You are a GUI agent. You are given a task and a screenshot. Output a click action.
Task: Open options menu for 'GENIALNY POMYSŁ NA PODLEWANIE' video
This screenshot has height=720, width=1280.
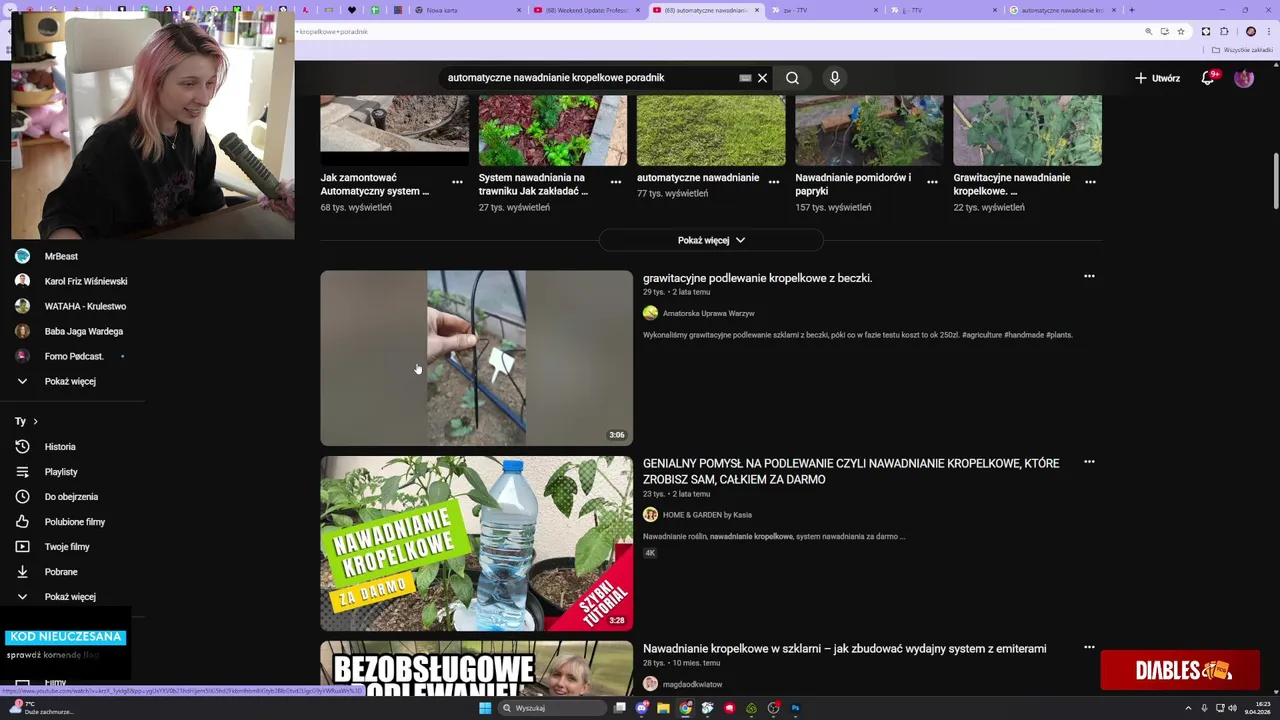coord(1089,462)
